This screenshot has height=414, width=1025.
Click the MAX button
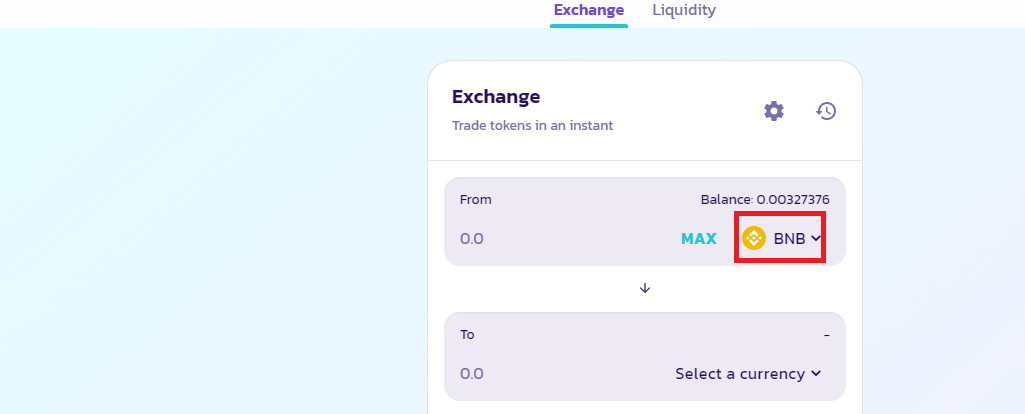pos(699,239)
